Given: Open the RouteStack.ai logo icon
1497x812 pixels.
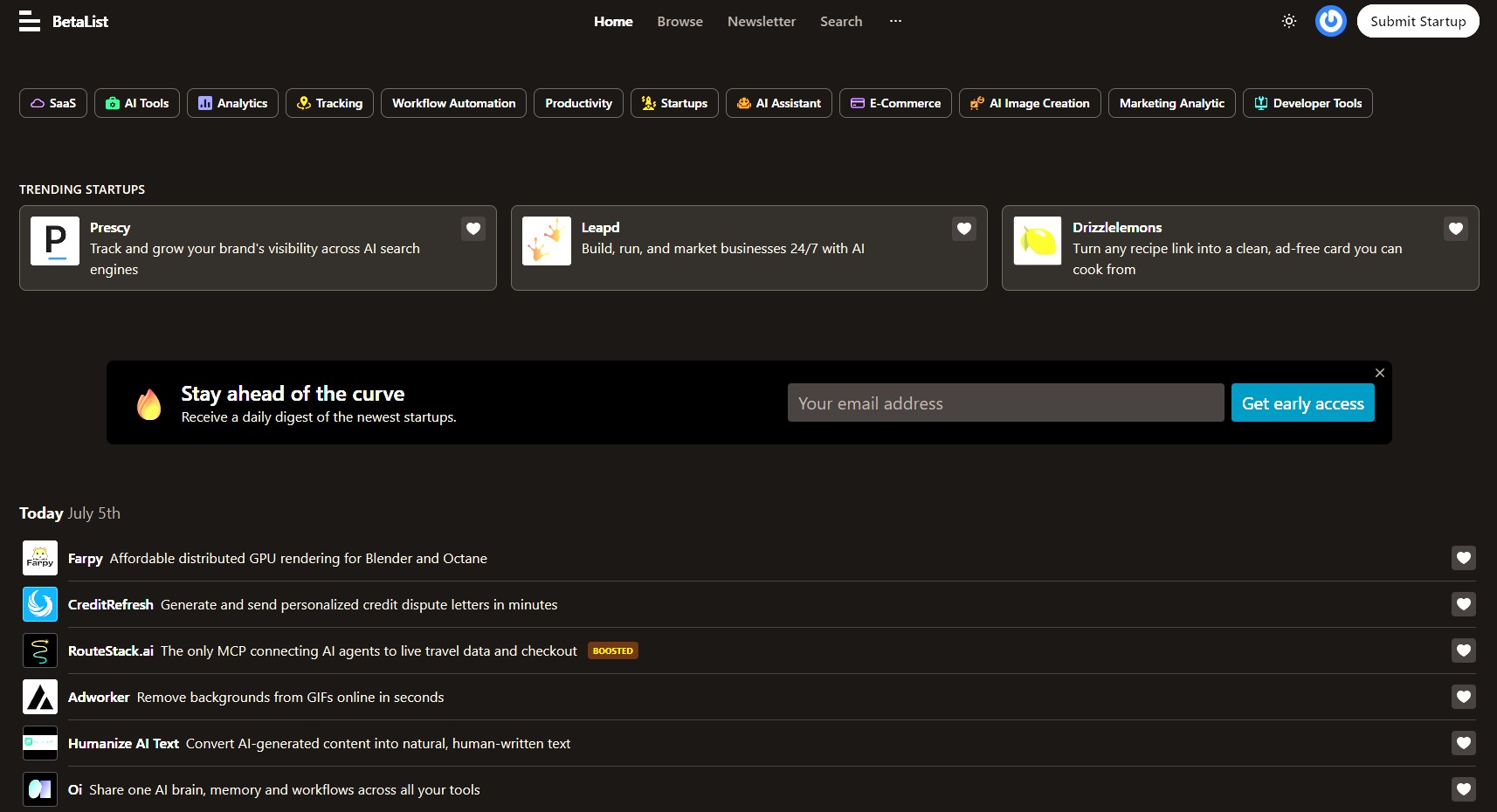Looking at the screenshot, I should tap(40, 650).
